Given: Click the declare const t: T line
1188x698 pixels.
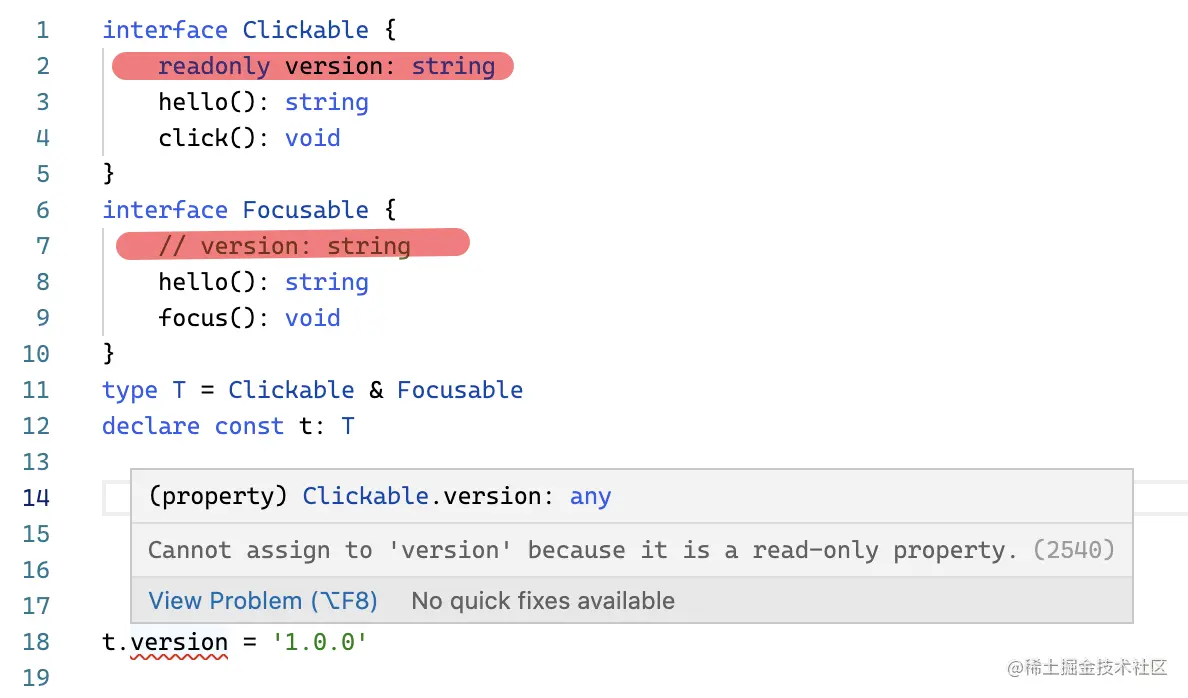Looking at the screenshot, I should [227, 426].
